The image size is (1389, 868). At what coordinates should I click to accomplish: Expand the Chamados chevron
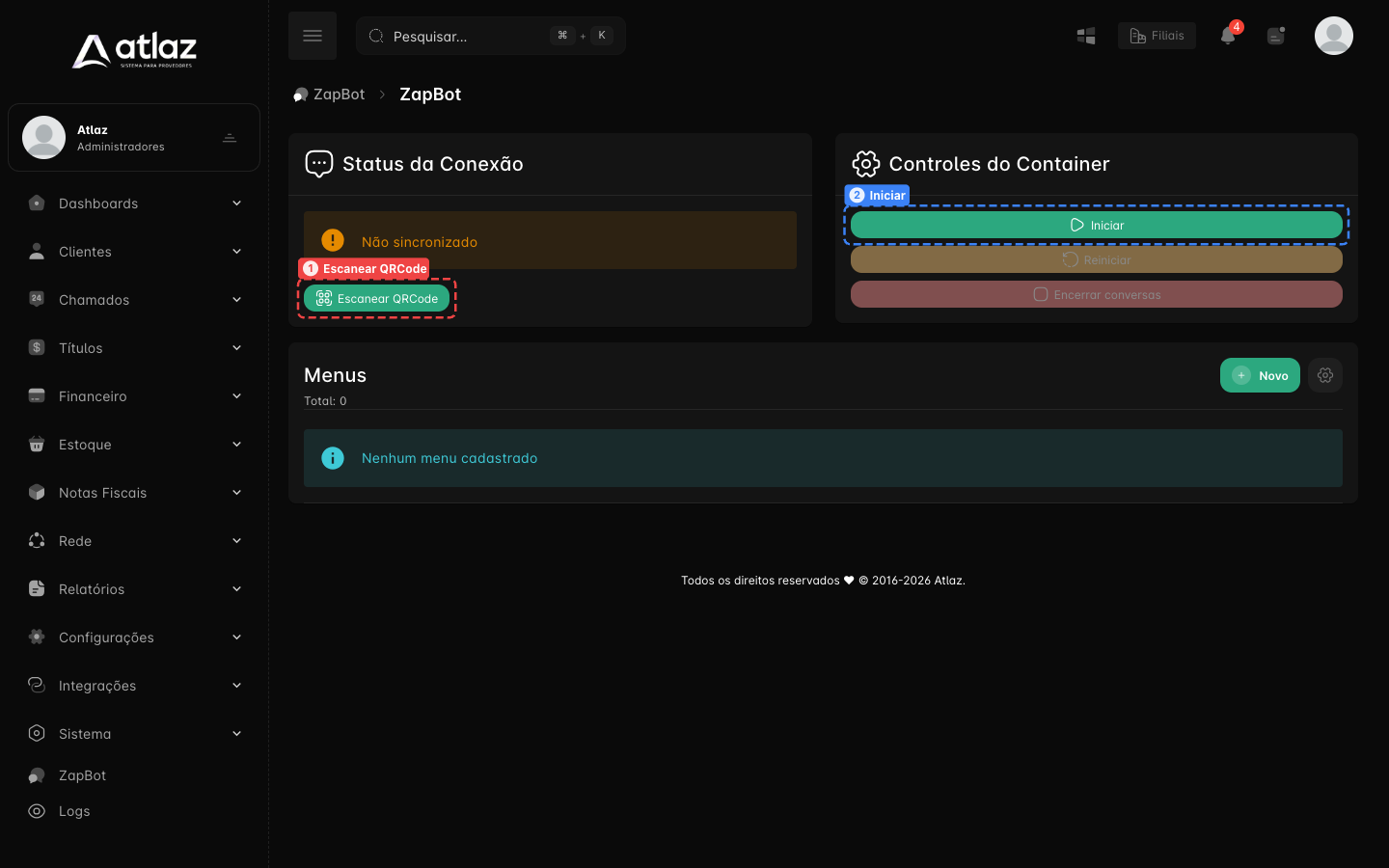(x=236, y=299)
